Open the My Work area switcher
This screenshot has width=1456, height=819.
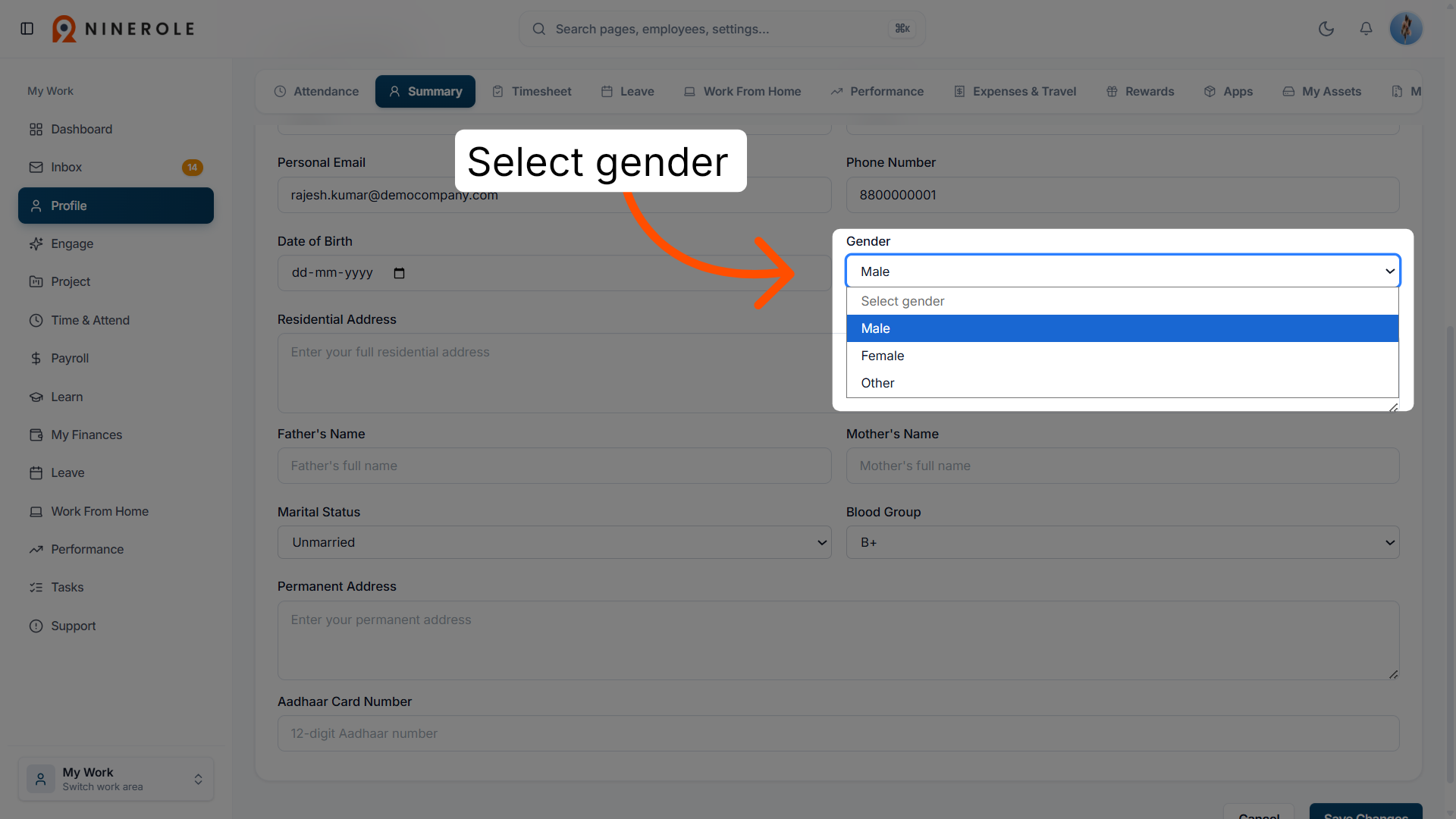116,779
